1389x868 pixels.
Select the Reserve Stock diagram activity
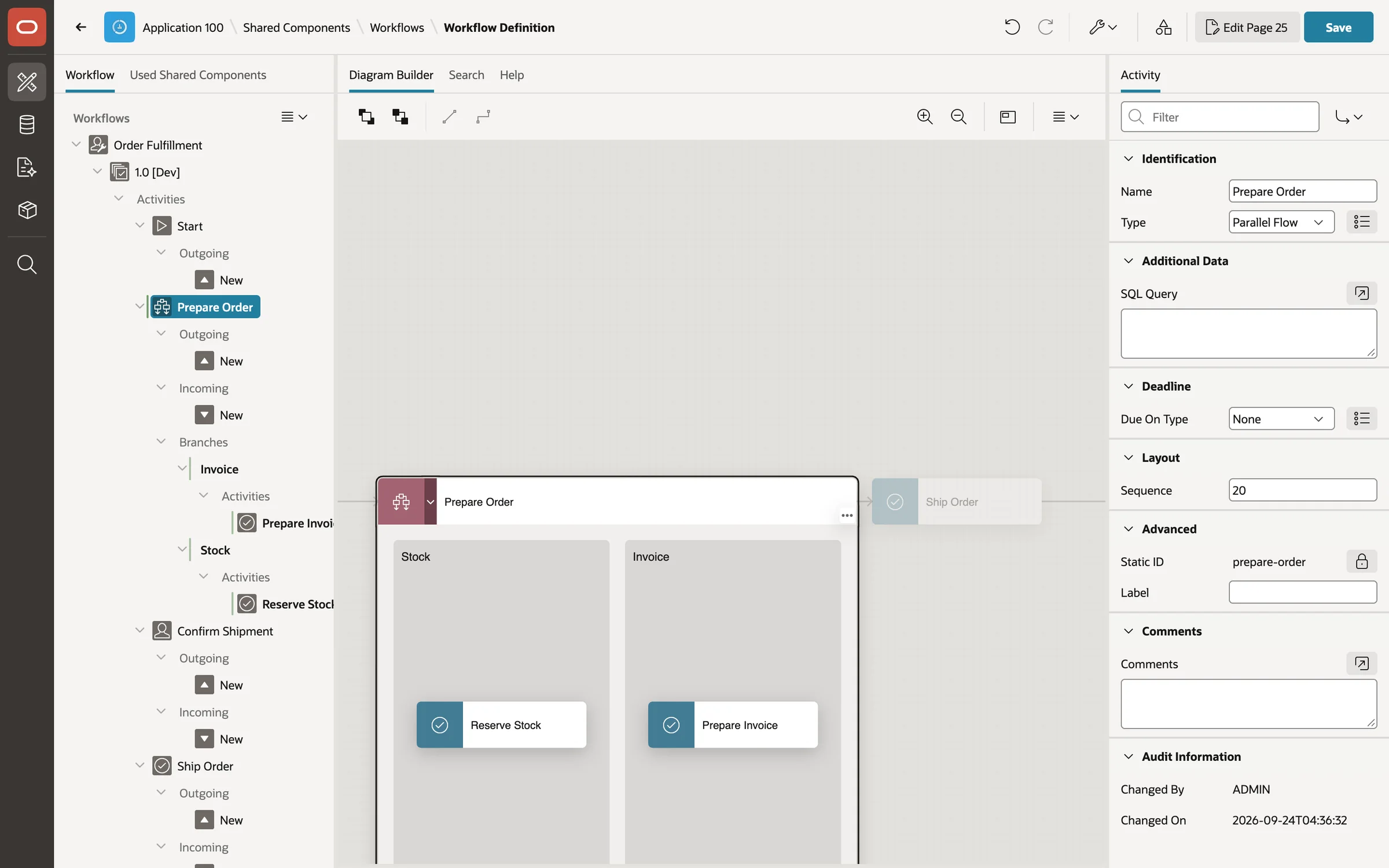coord(501,725)
